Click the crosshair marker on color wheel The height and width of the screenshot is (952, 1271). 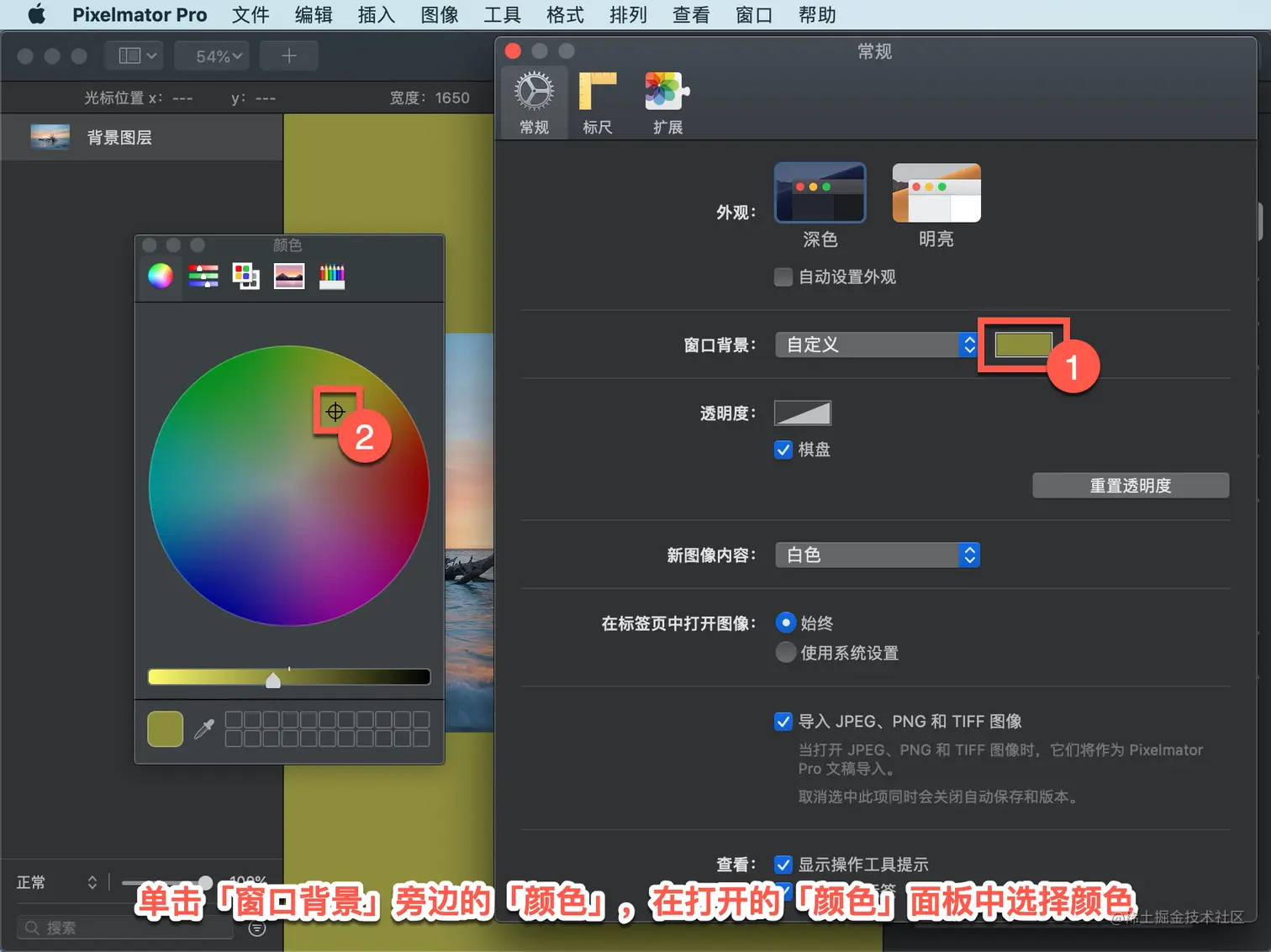(x=335, y=412)
